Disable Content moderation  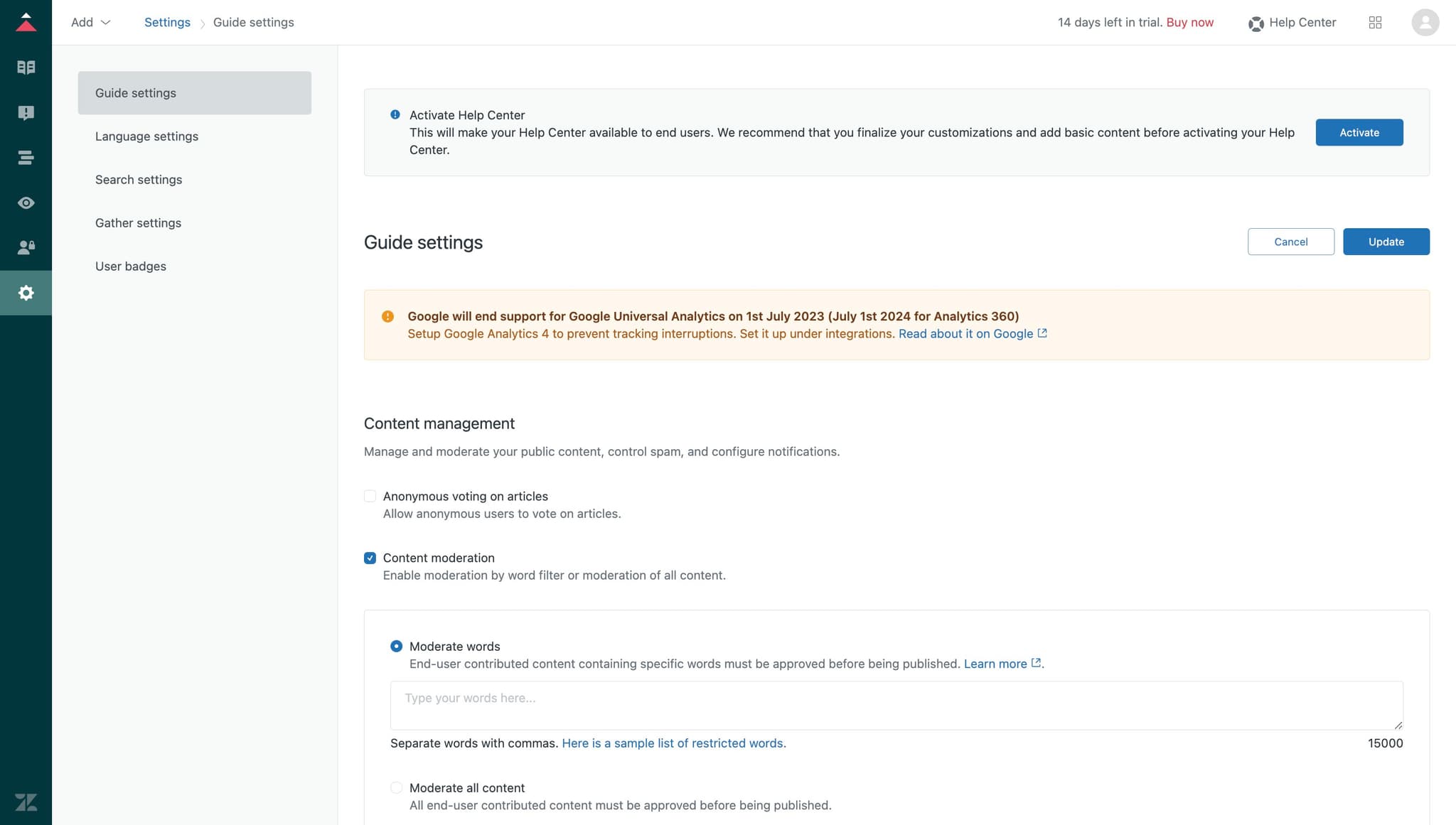(370, 557)
